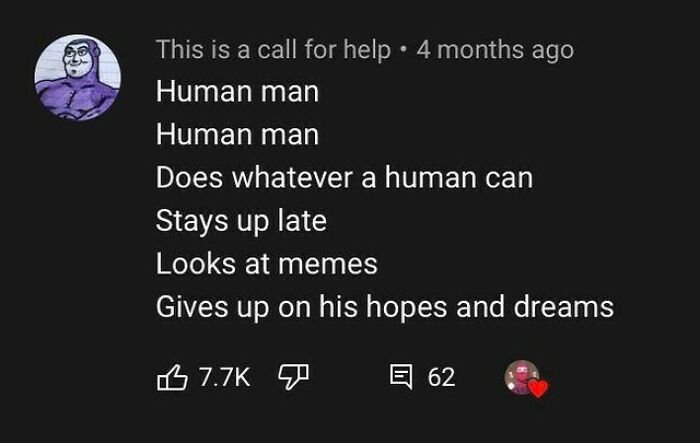
Task: Click the red creator heart icon
Action: click(538, 388)
